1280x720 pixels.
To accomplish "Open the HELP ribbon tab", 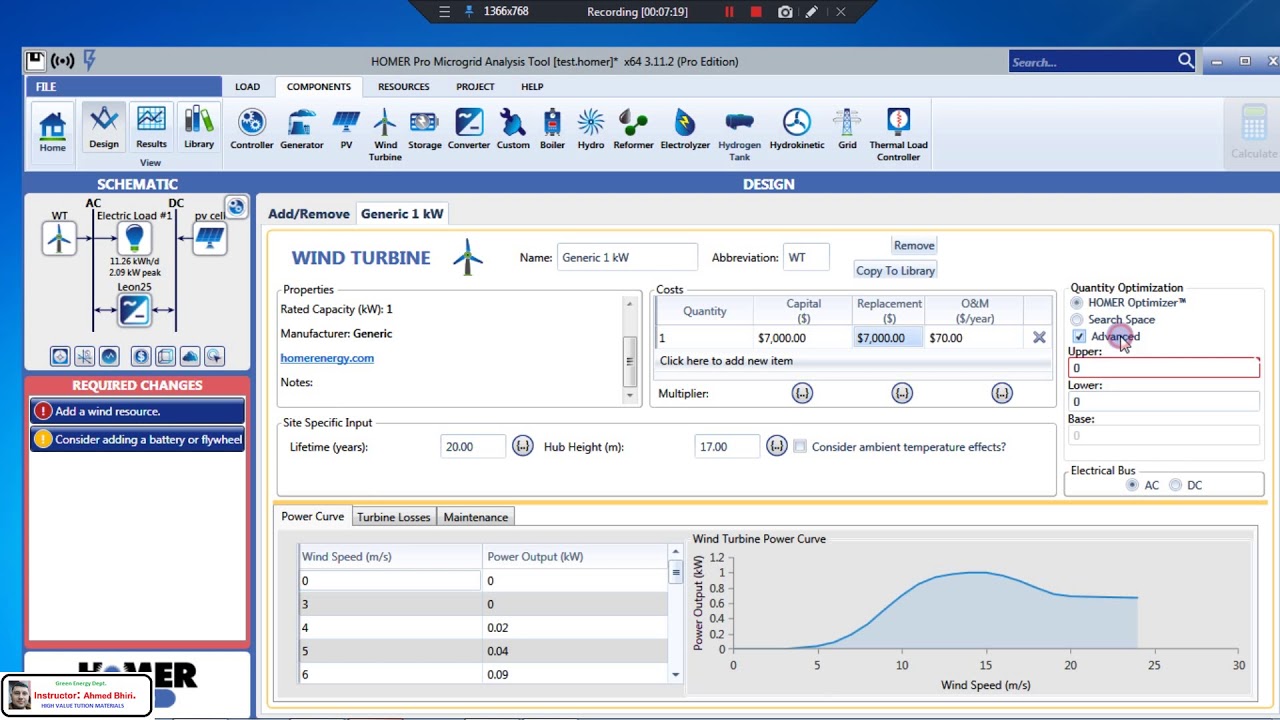I will click(532, 87).
